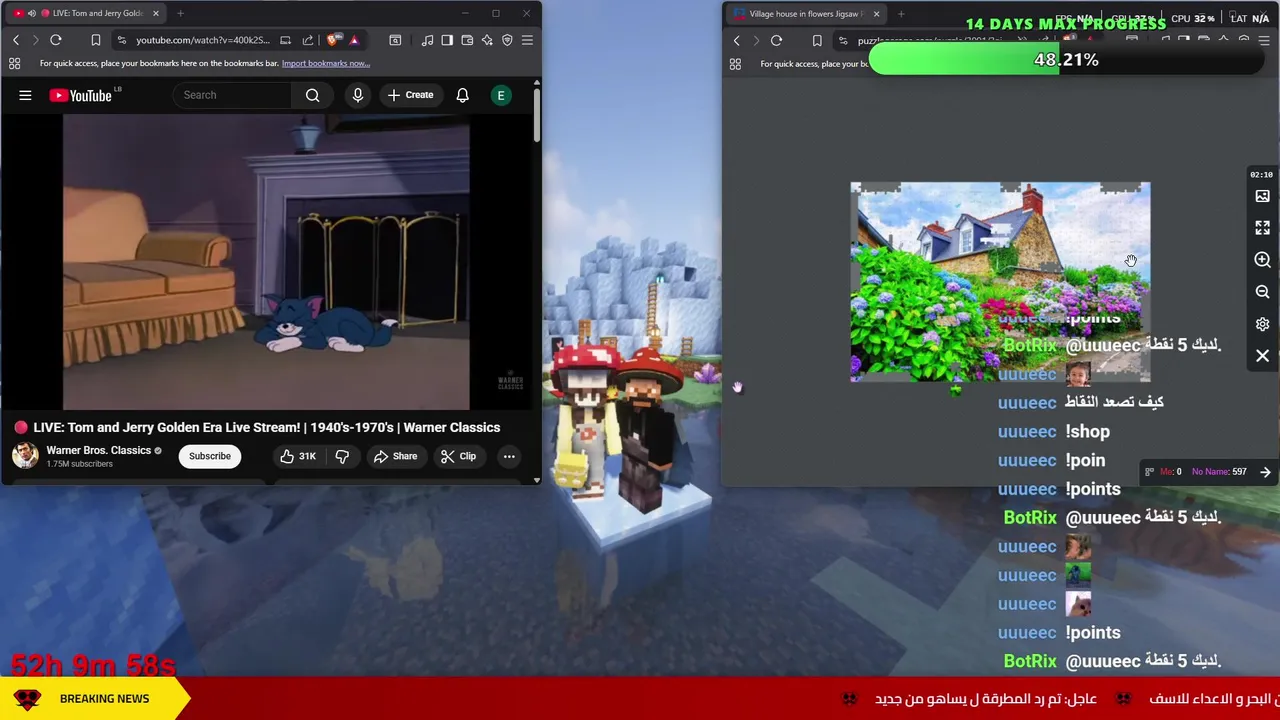The height and width of the screenshot is (720, 1280).
Task: Toggle the browser sidebar panel icon
Action: pos(447,40)
